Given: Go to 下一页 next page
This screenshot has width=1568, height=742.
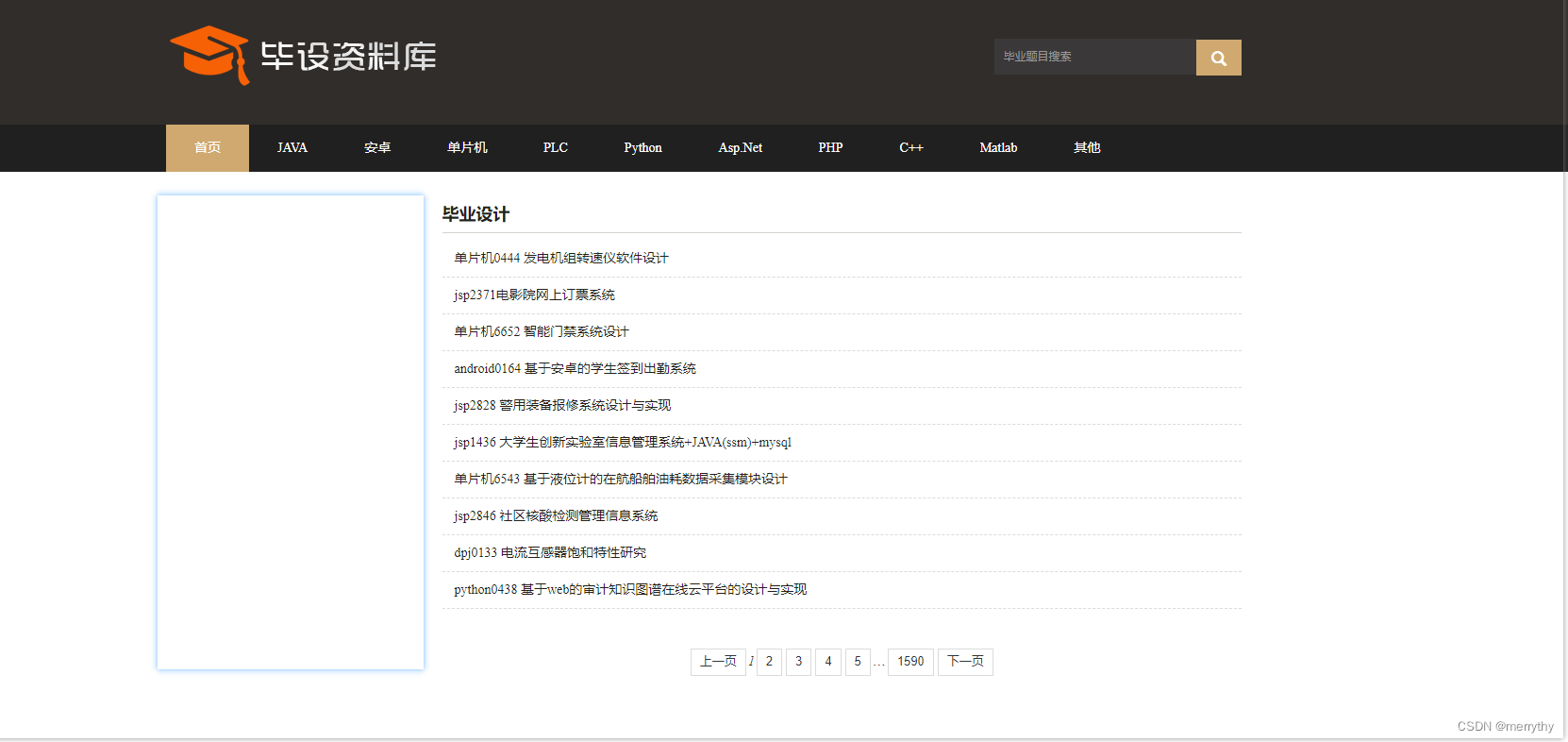Looking at the screenshot, I should click(x=965, y=662).
